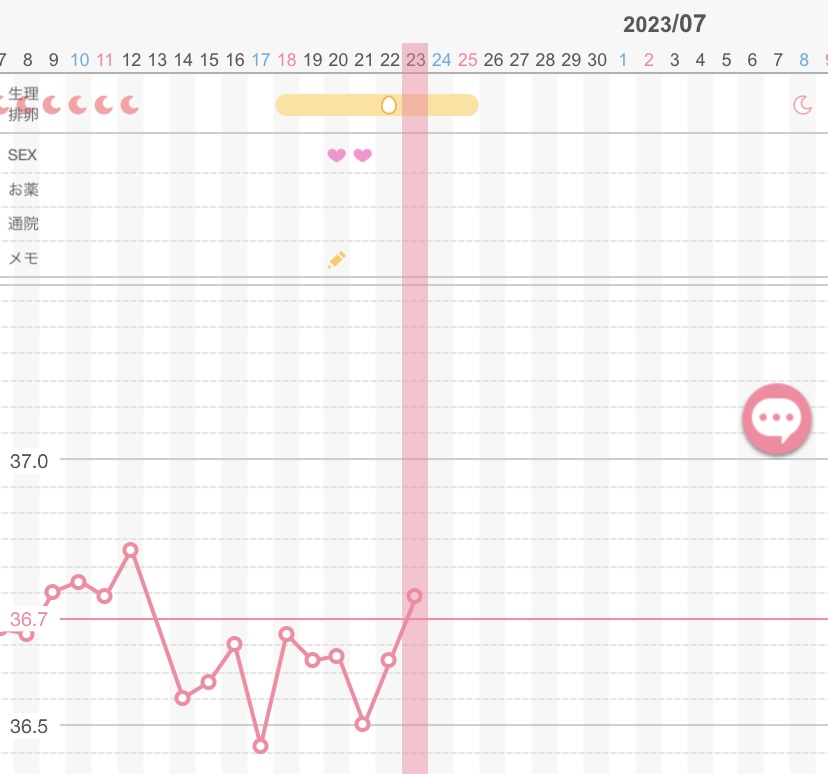Select blue Saturday date 17
Viewport: 828px width, 774px height.
tap(261, 60)
